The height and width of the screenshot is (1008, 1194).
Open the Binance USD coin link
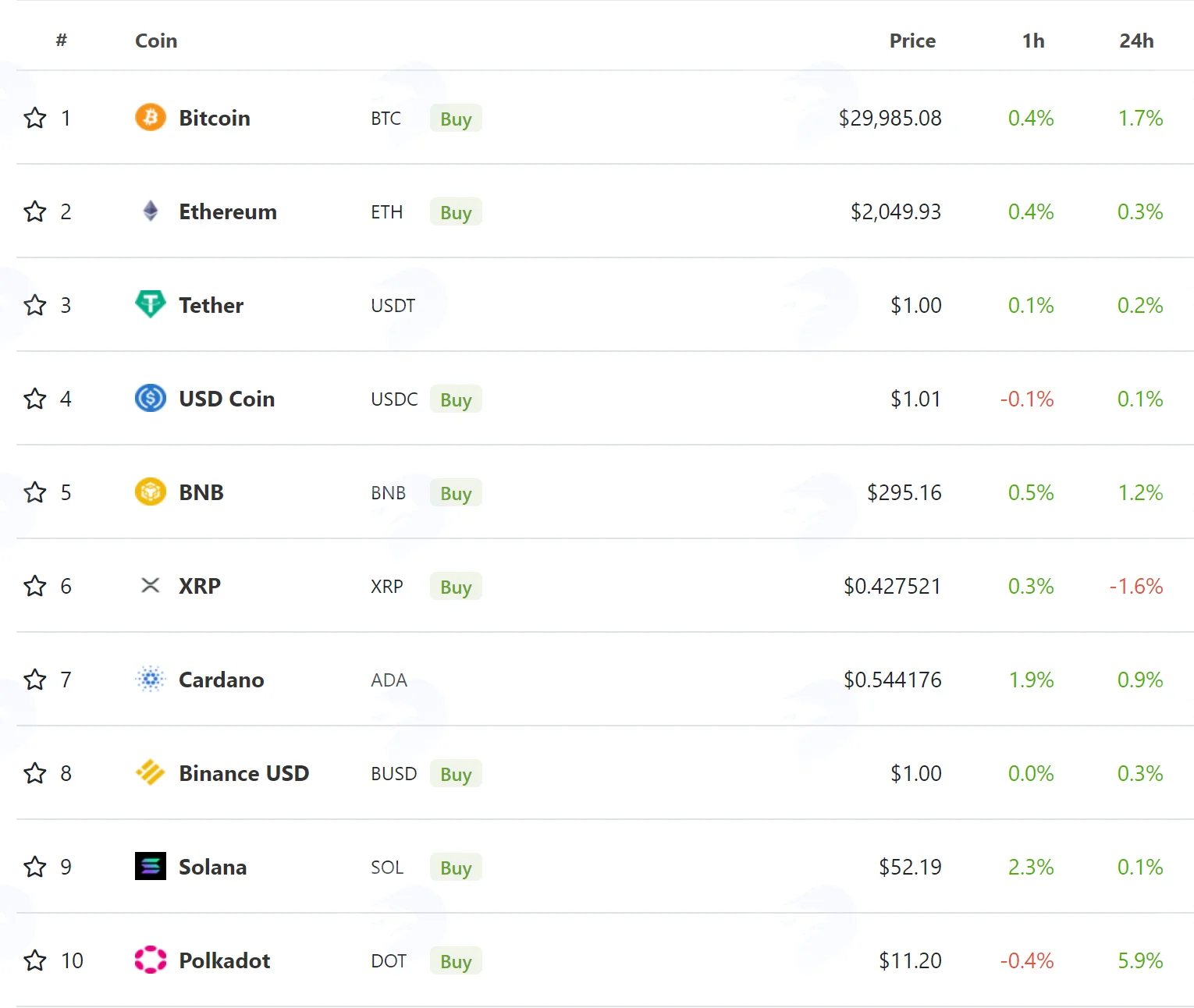pyautogui.click(x=243, y=773)
